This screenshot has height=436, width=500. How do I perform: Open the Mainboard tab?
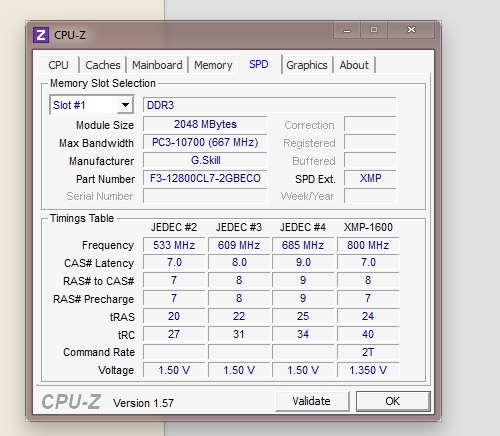(157, 65)
